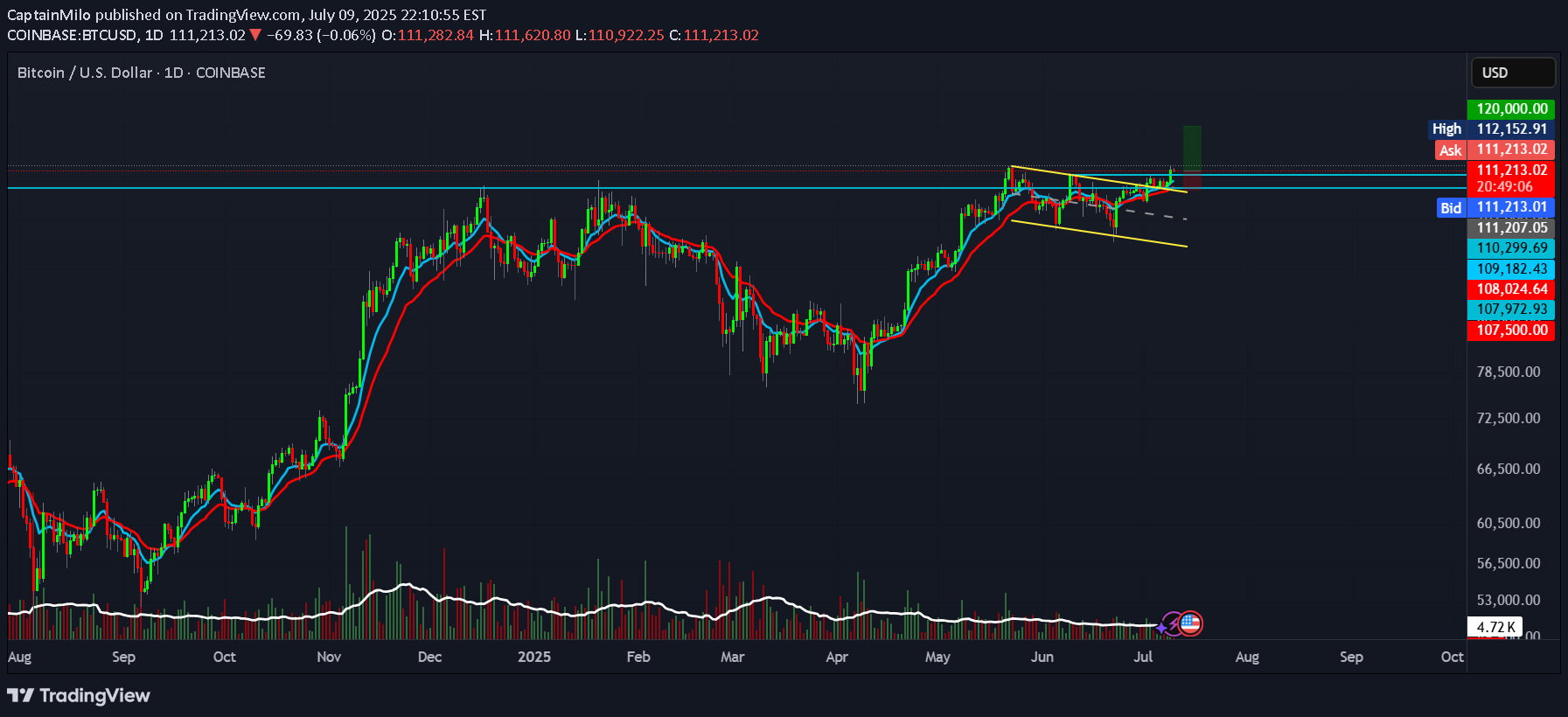Image resolution: width=1568 pixels, height=717 pixels.
Task: Click the US flag economic event icon
Action: click(1190, 623)
